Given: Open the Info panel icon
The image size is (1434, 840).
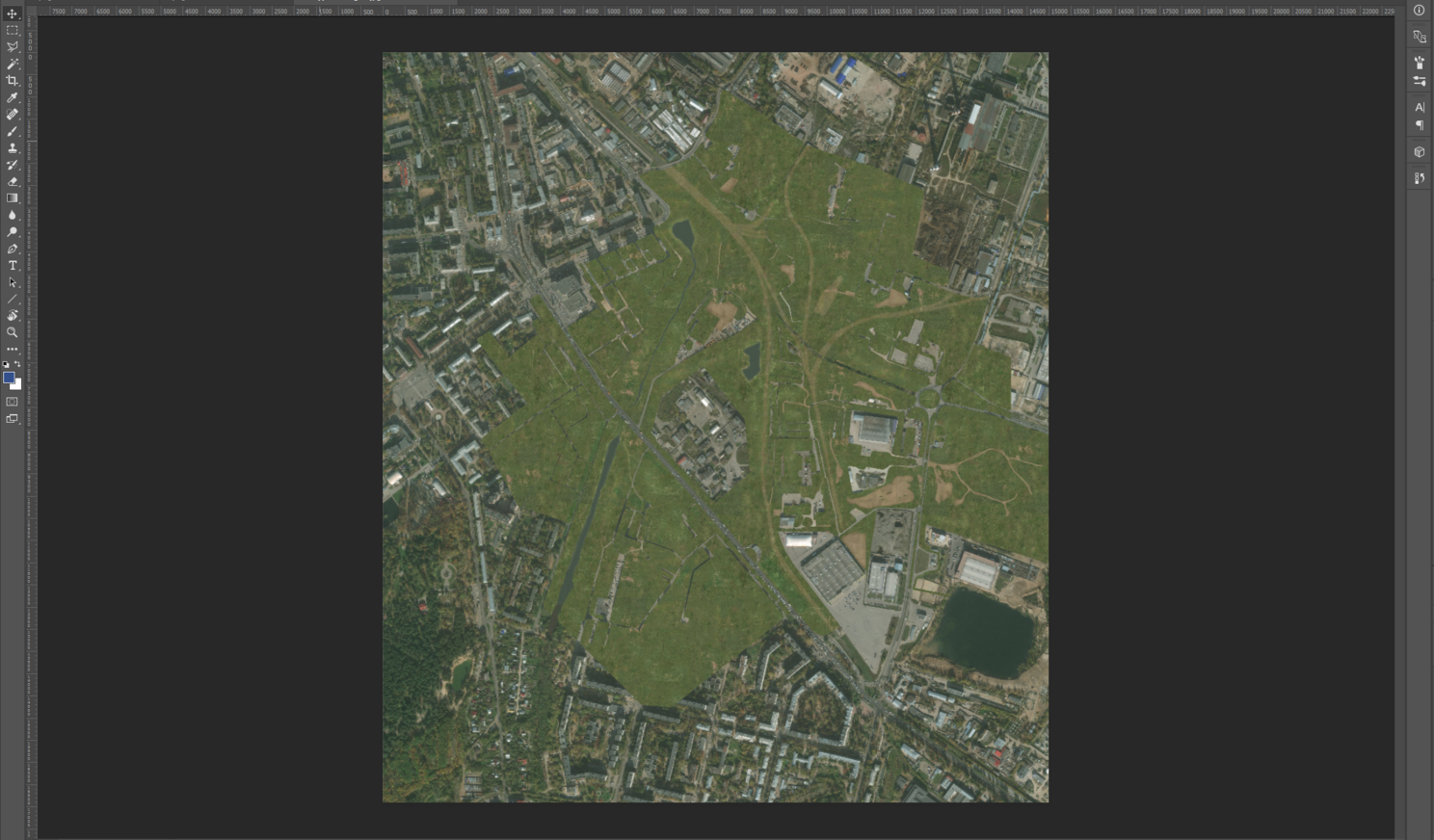Looking at the screenshot, I should (1419, 10).
